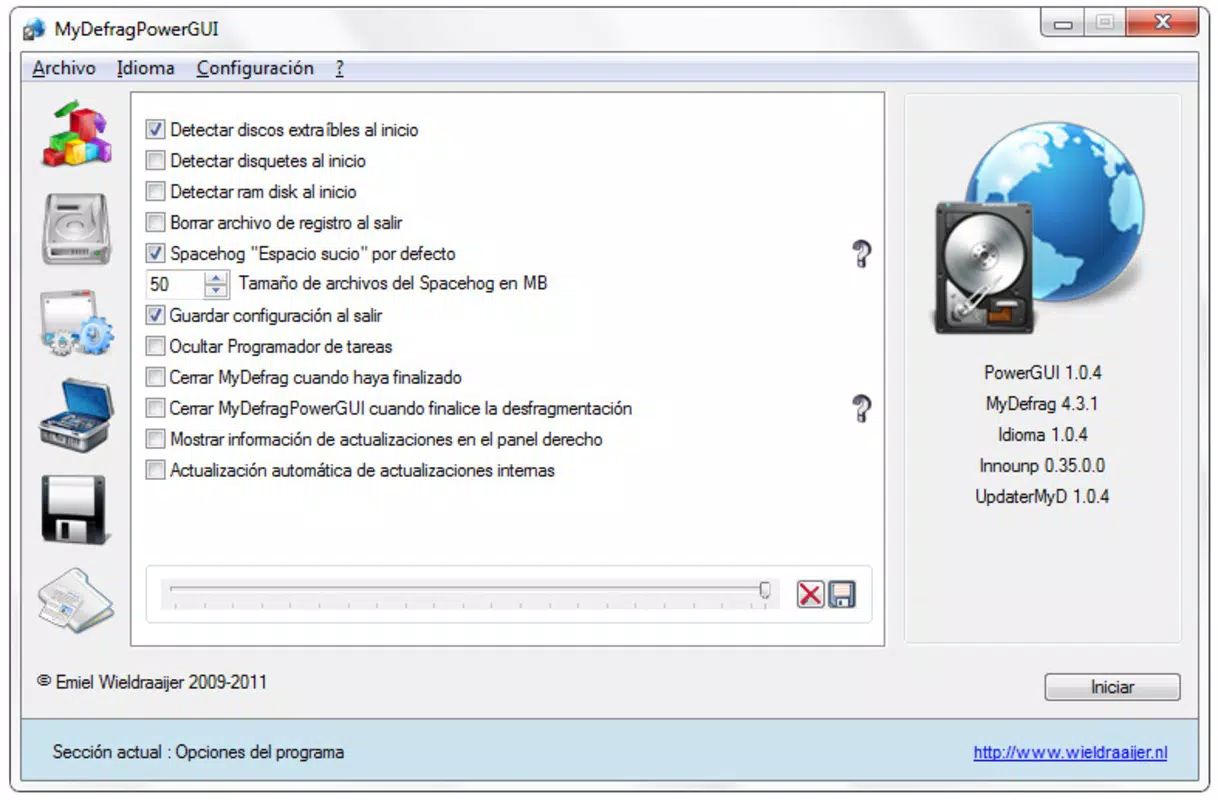
Task: Click help question mark beside Cerrar MyDefragPowerGUI option
Action: 861,408
